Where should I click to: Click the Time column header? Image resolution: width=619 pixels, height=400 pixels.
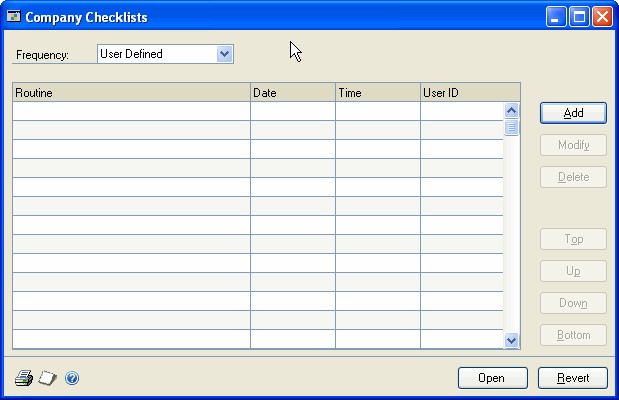pyautogui.click(x=378, y=92)
